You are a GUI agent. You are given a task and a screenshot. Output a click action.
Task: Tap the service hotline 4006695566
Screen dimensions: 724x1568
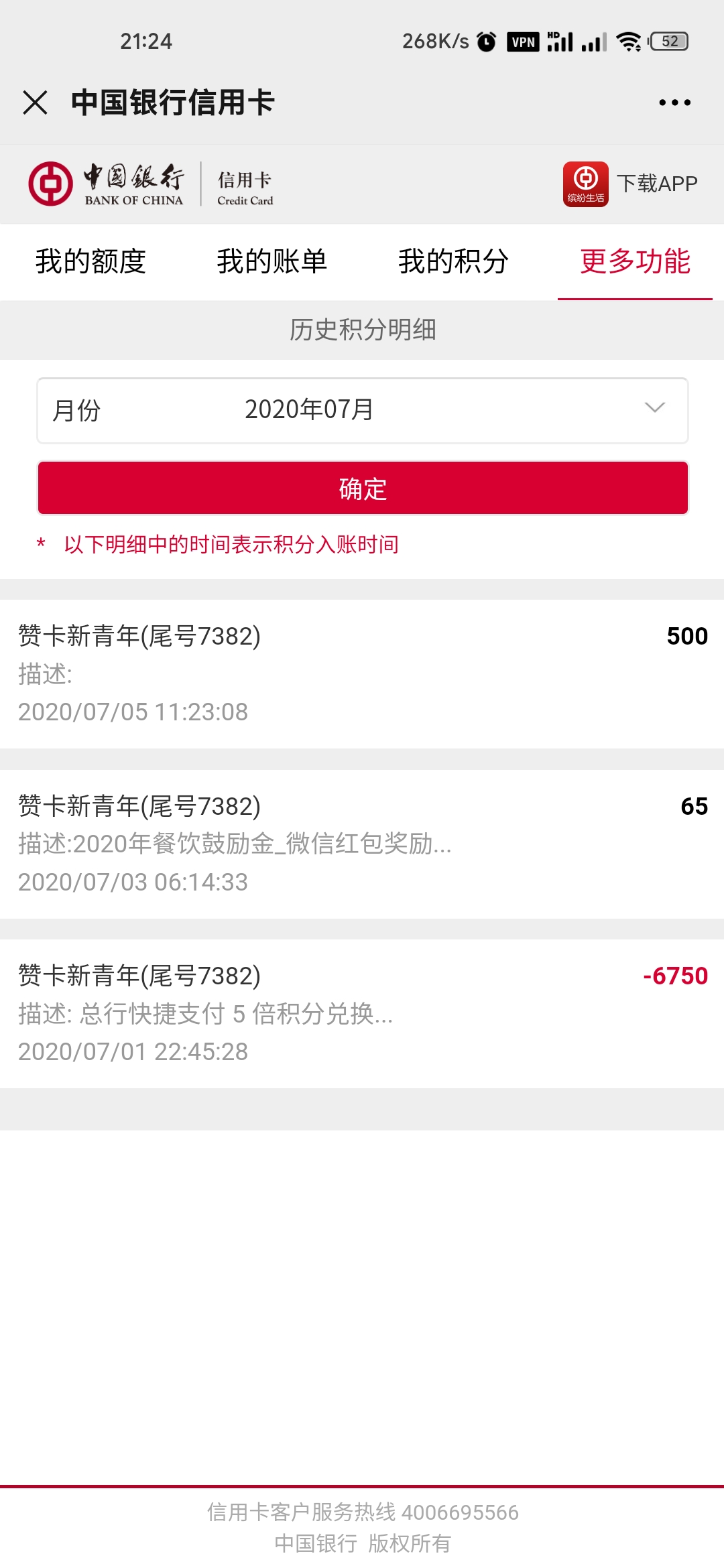(460, 1512)
